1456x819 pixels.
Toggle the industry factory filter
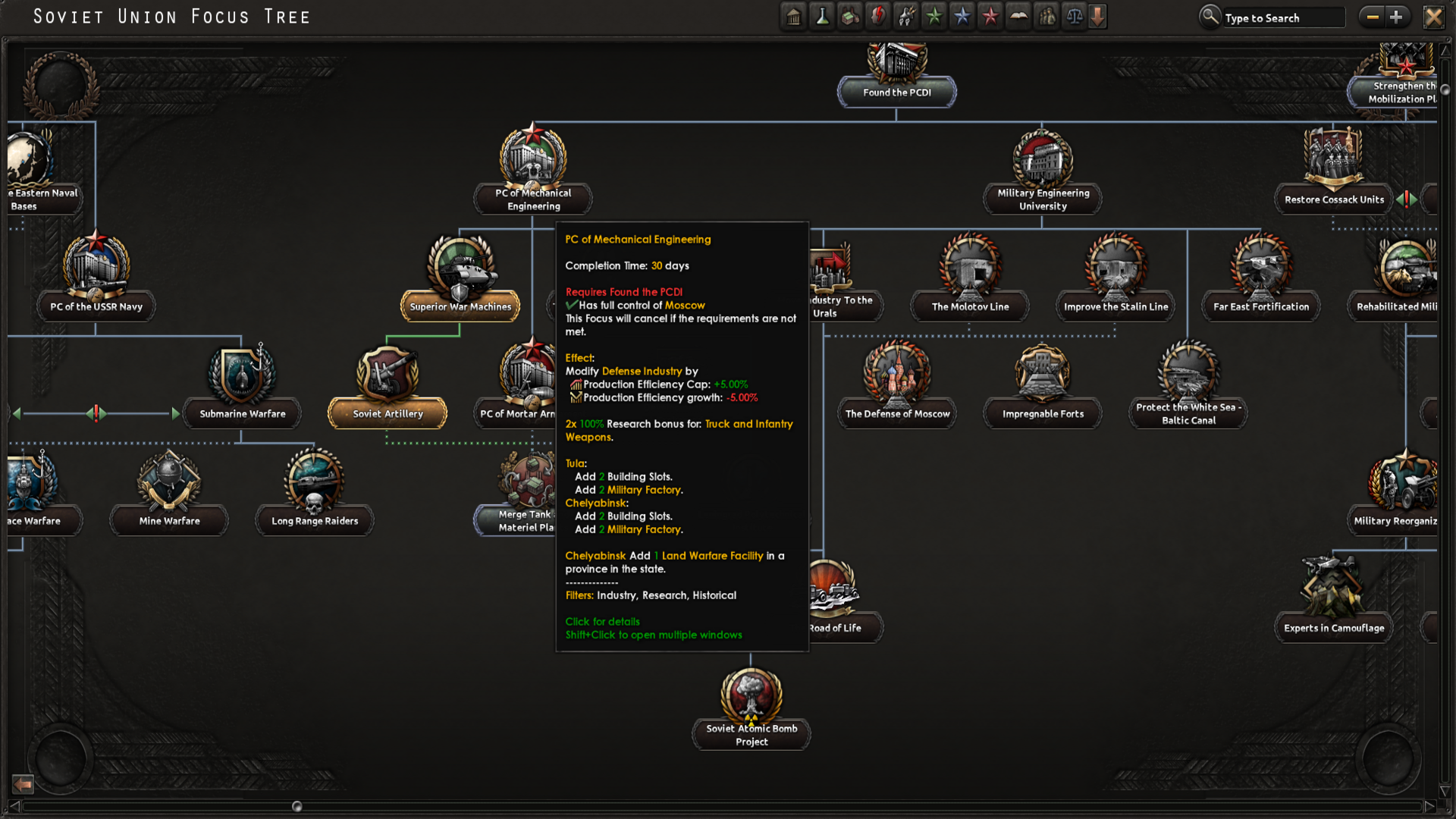point(850,17)
